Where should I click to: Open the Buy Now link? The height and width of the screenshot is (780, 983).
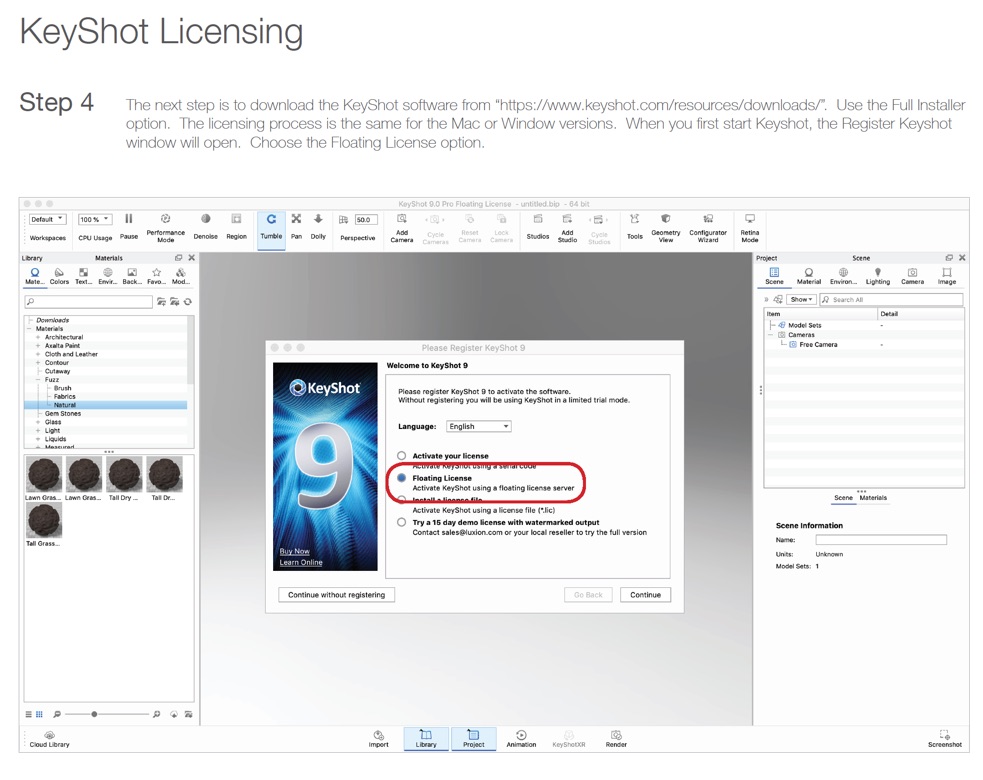point(295,552)
